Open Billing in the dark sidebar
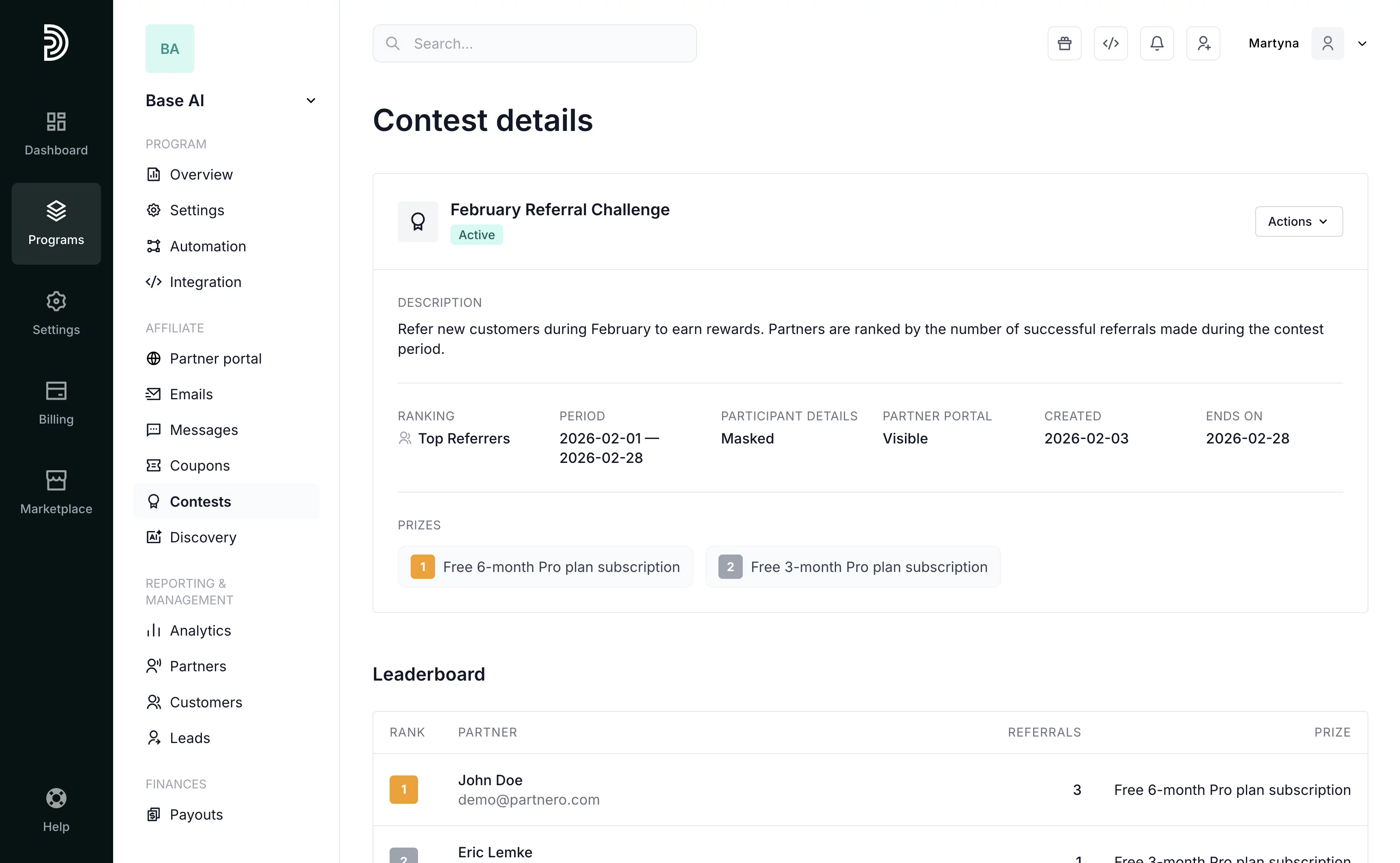This screenshot has height=863, width=1400. [x=56, y=403]
